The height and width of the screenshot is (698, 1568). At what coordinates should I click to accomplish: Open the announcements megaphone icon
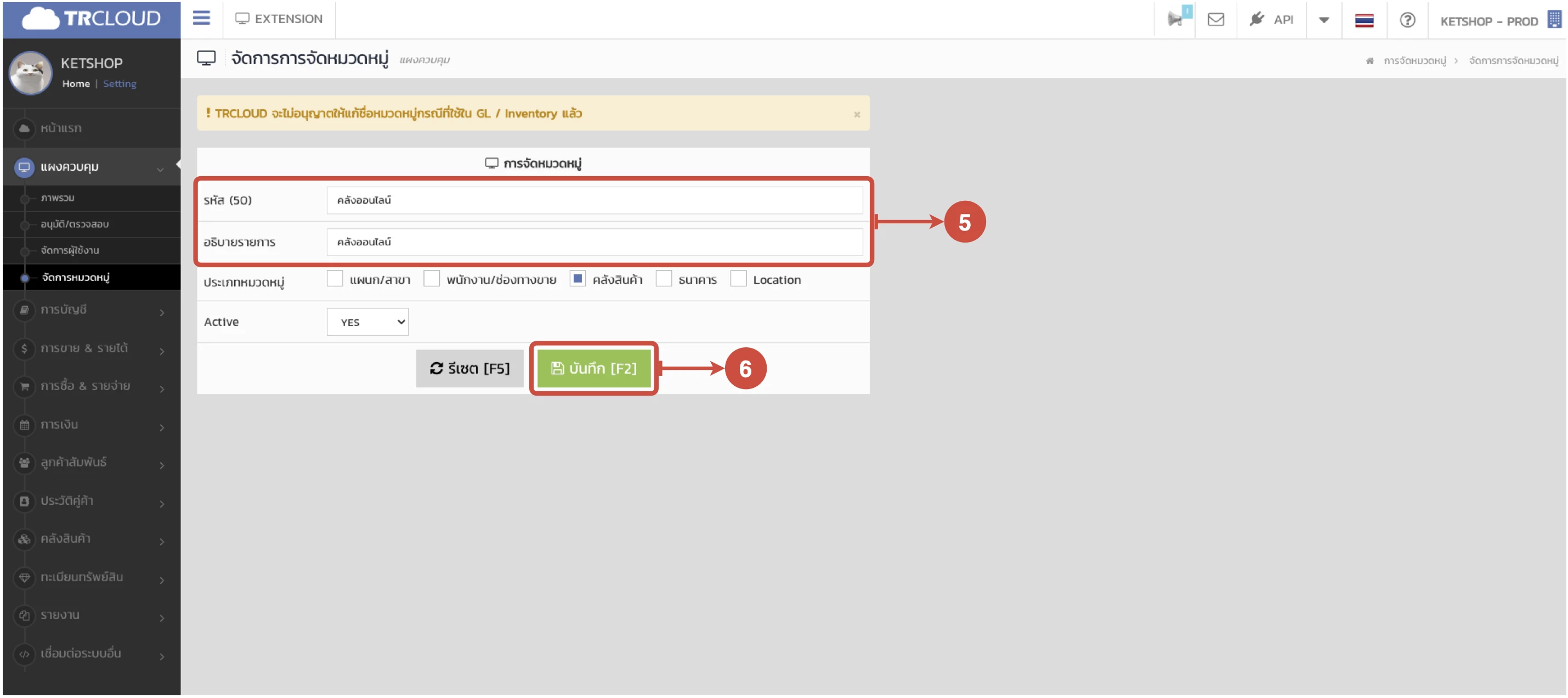(1175, 19)
